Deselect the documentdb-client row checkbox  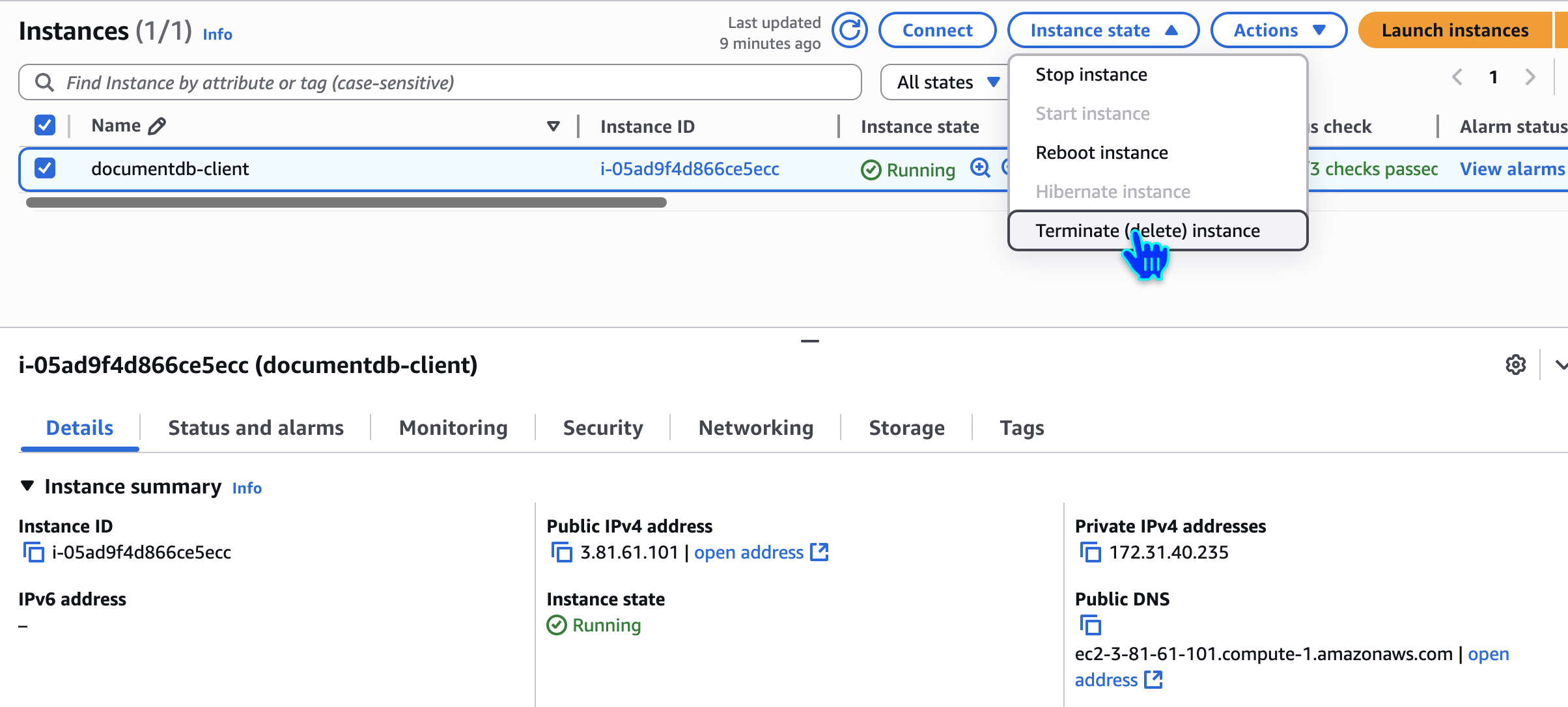pos(44,168)
